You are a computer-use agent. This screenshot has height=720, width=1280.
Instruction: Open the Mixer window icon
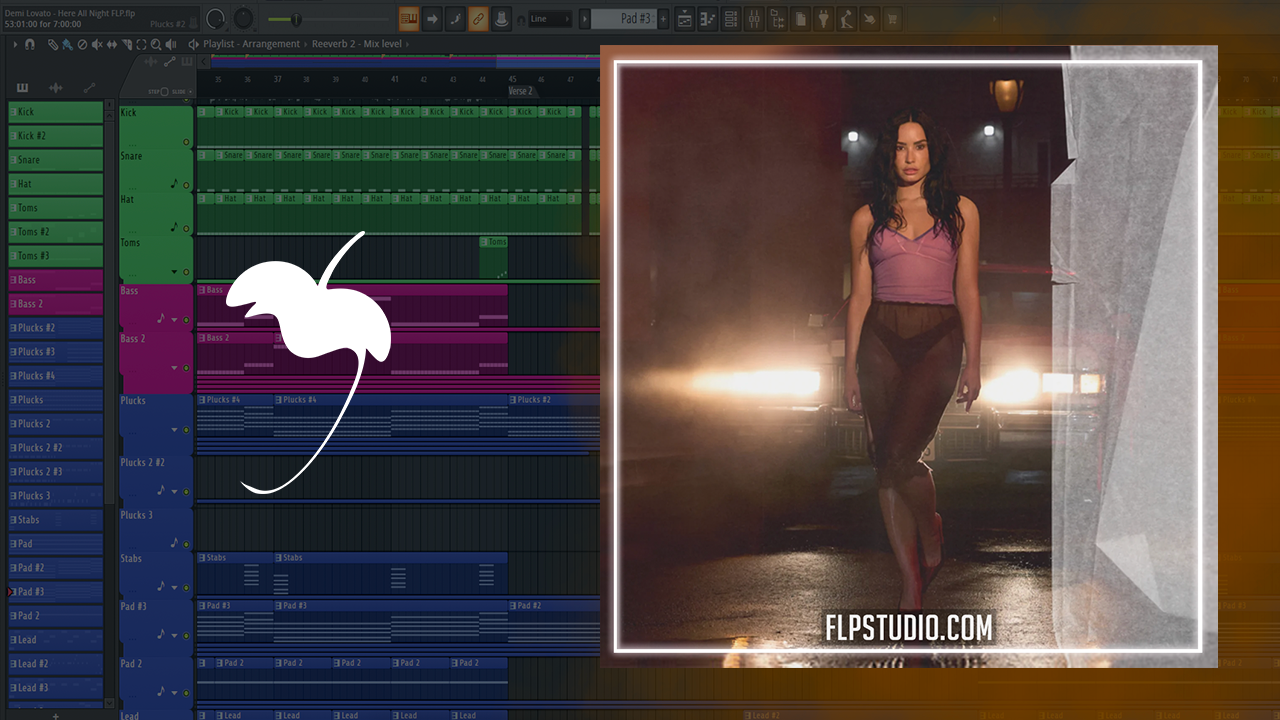point(754,19)
